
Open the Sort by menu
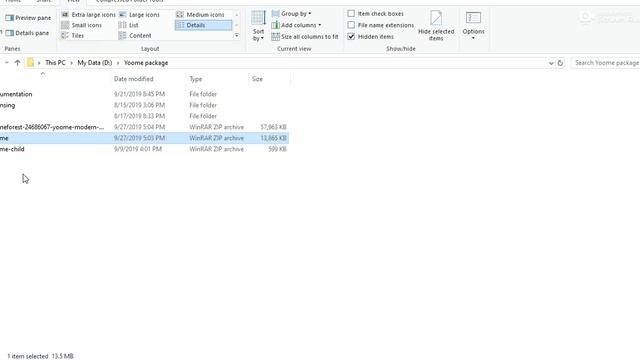[258, 26]
